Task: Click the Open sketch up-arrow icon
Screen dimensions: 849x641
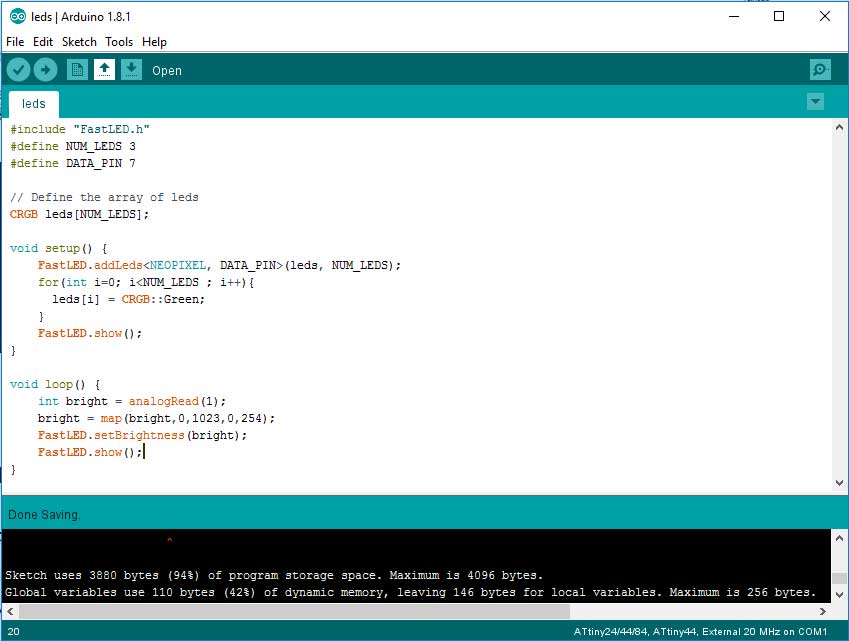Action: pyautogui.click(x=105, y=70)
